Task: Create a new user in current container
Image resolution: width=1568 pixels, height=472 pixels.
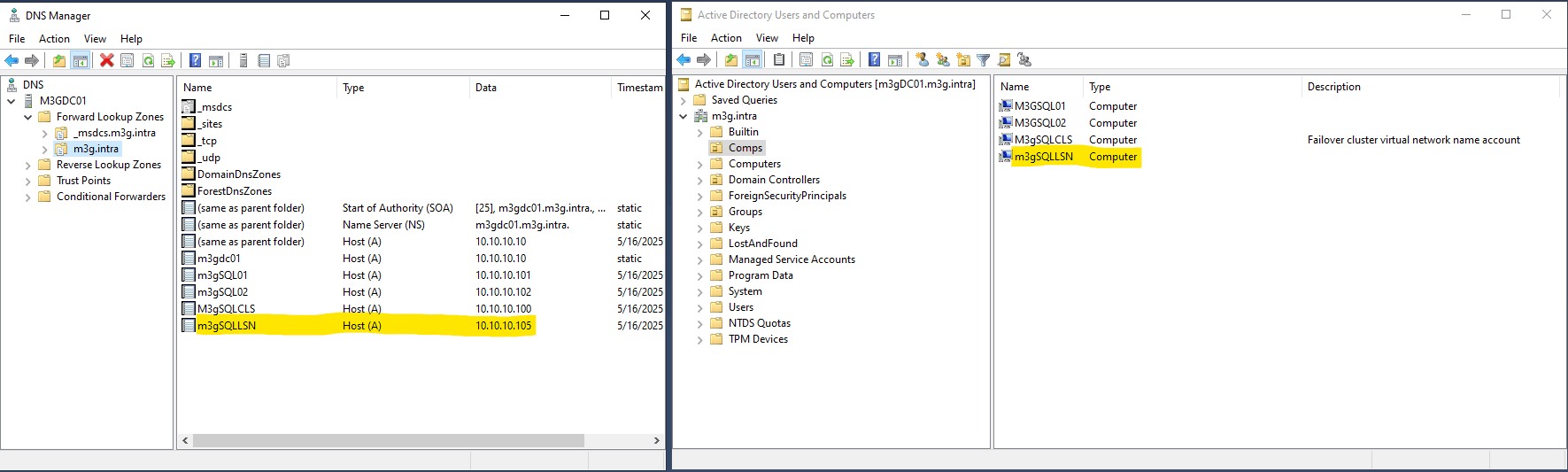Action: pyautogui.click(x=922, y=59)
